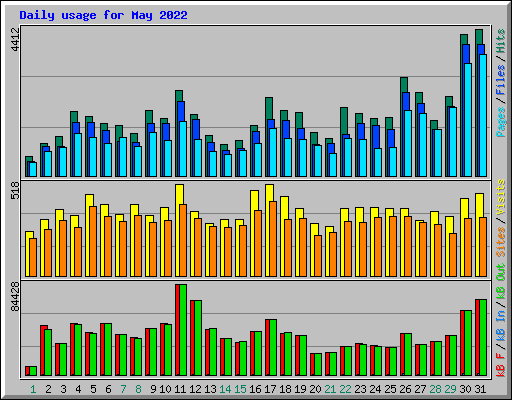Click day 31 on the x-axis
Image resolution: width=512 pixels, height=400 pixels.
(480, 389)
